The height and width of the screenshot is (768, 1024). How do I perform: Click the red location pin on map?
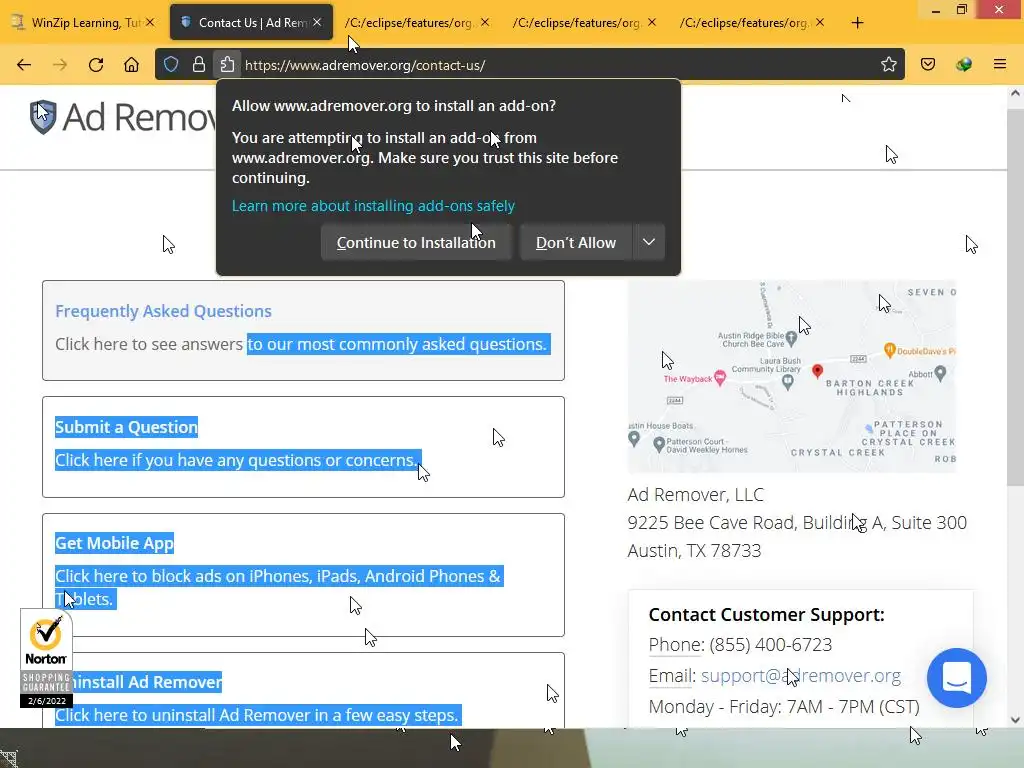[817, 372]
